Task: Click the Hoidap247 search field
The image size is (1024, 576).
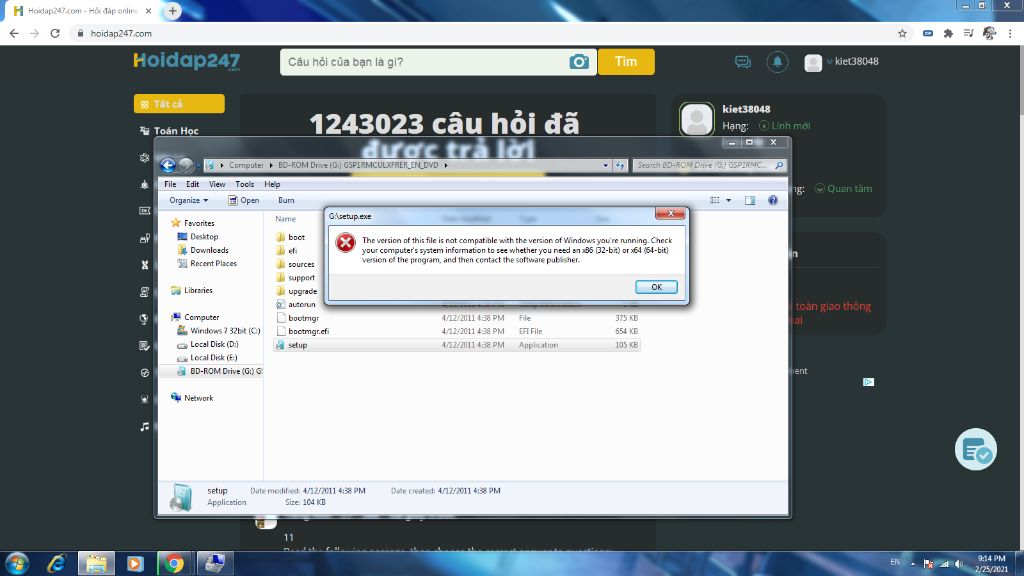Action: click(x=425, y=62)
